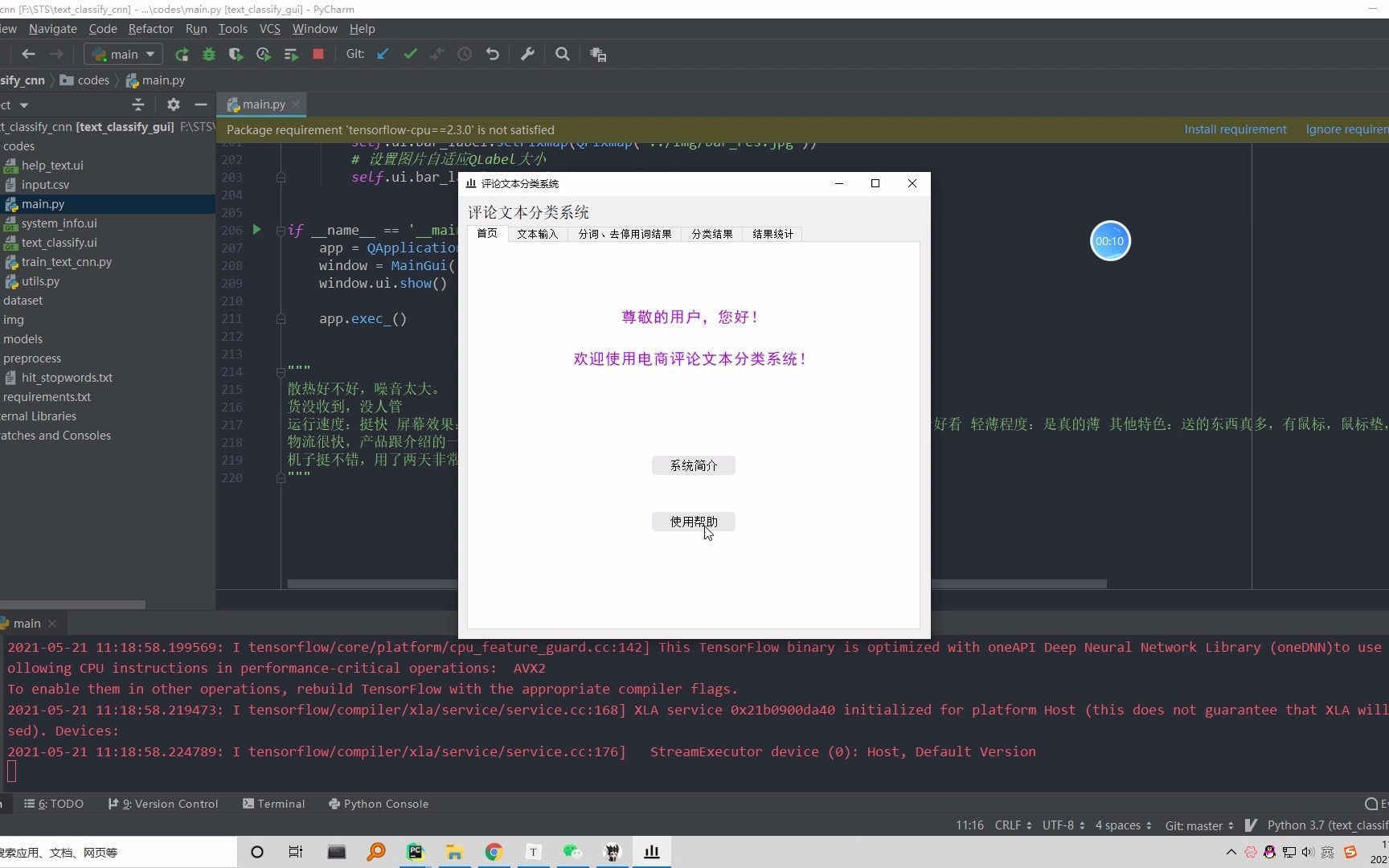The image size is (1389, 868).
Task: Open '4 spaces' indent selector
Action: click(1123, 825)
